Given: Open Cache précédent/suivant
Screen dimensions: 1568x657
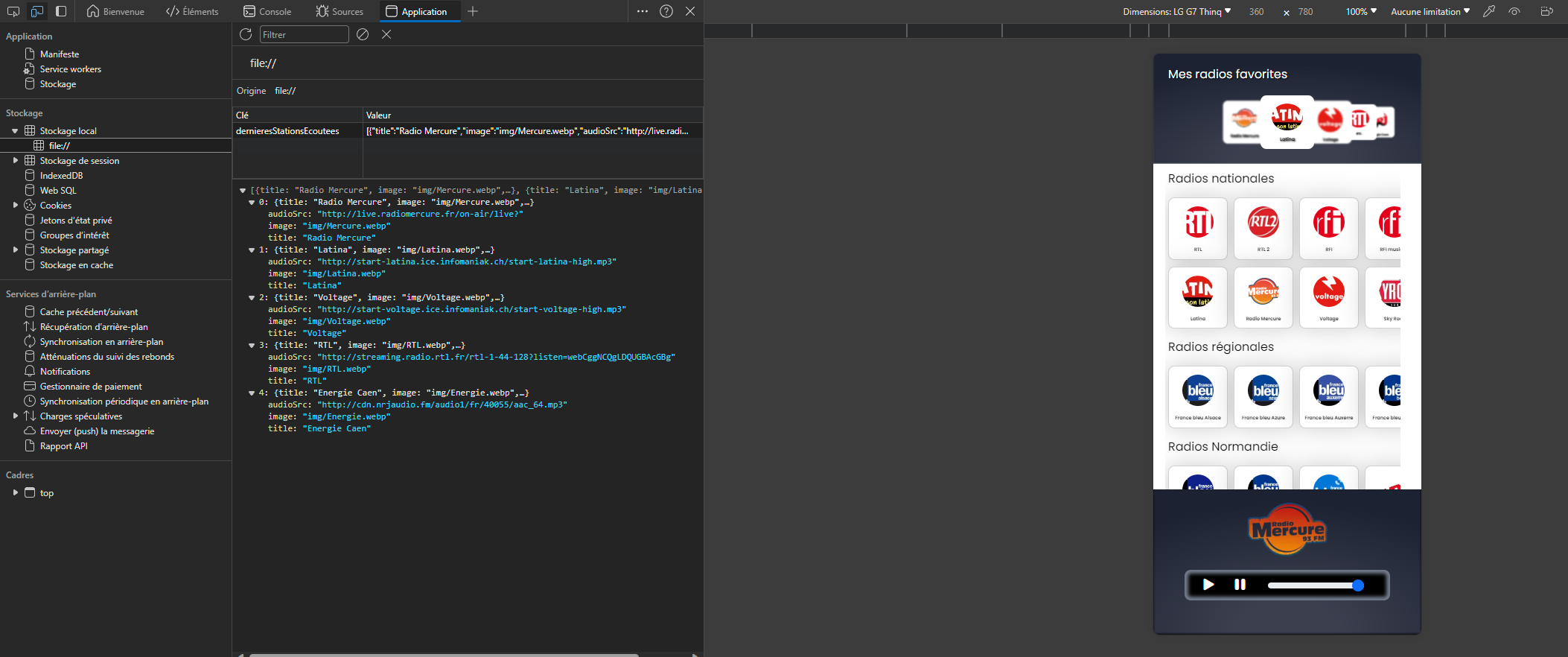Looking at the screenshot, I should tap(89, 311).
